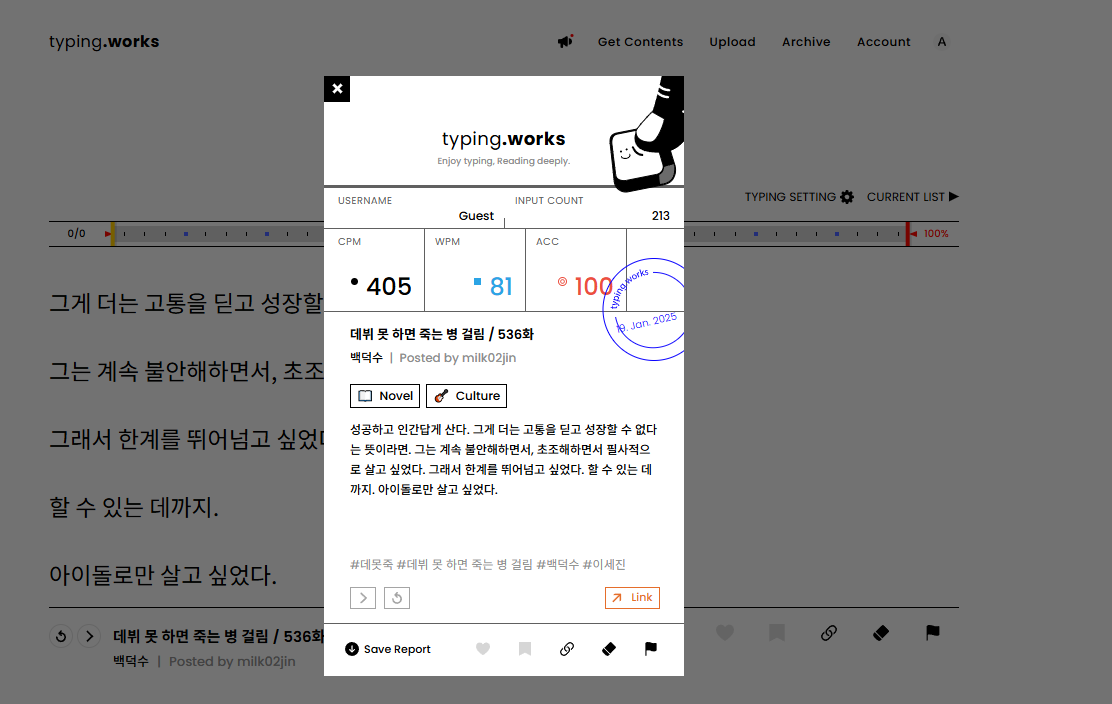This screenshot has width=1112, height=704.
Task: Click Save Report download button
Action: point(388,649)
